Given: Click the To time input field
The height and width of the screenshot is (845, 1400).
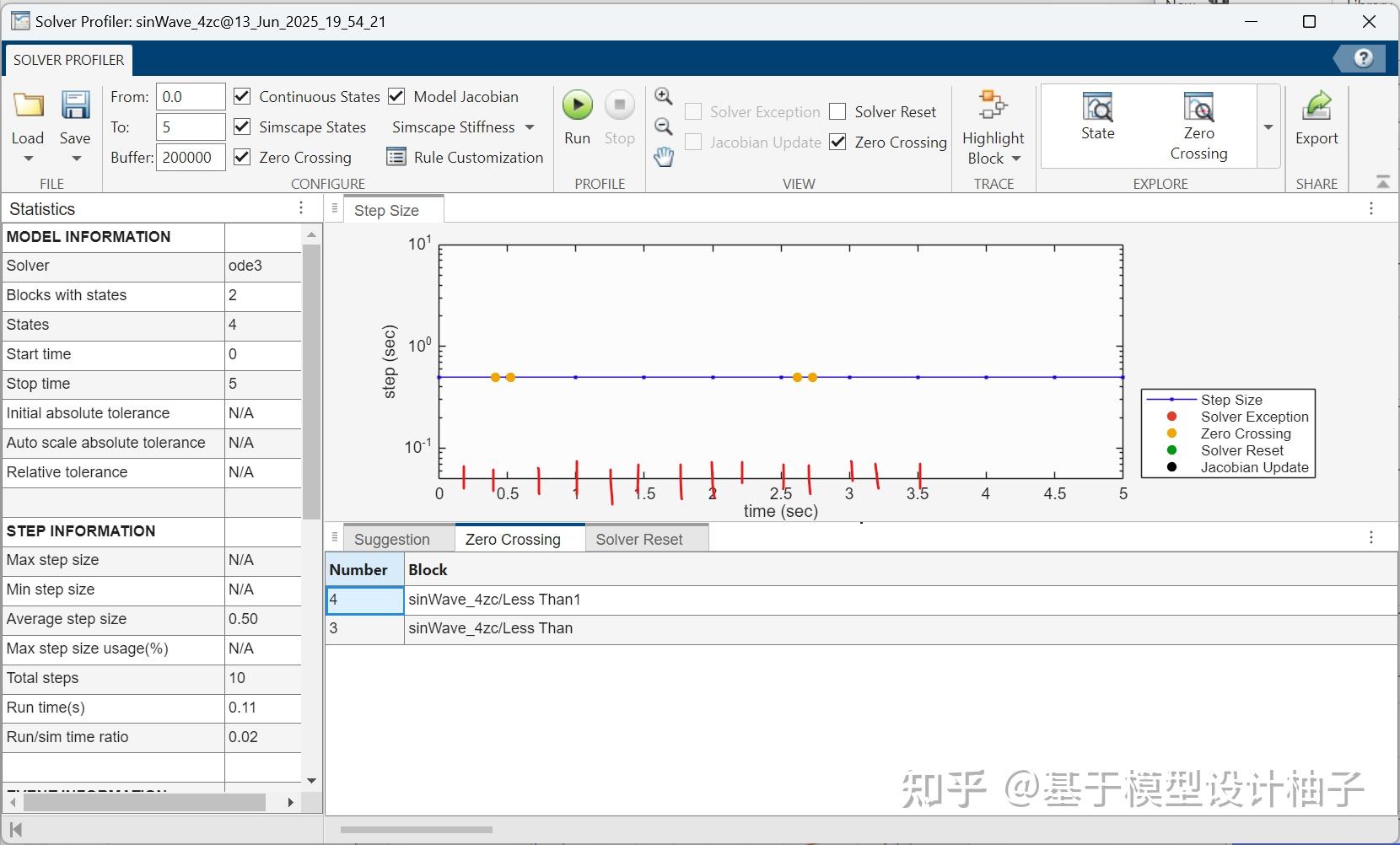Looking at the screenshot, I should click(x=191, y=126).
